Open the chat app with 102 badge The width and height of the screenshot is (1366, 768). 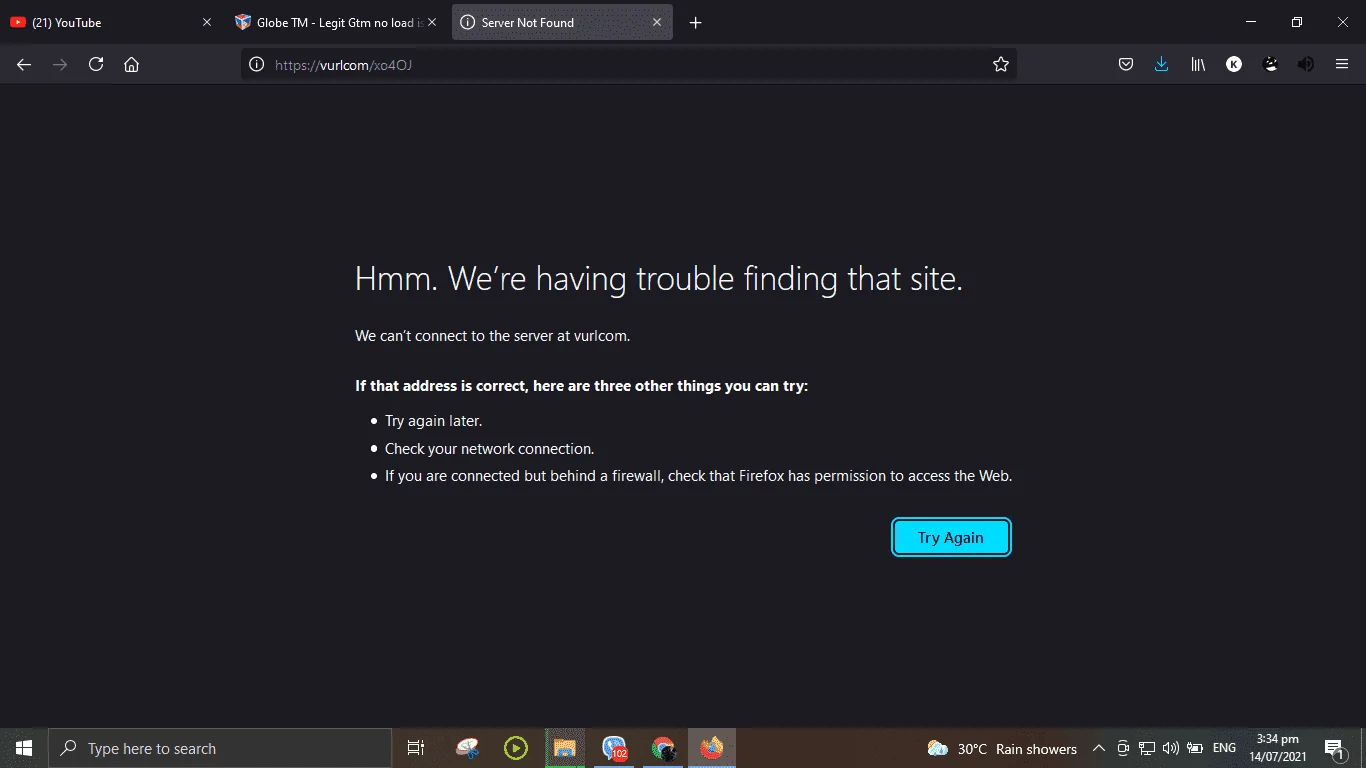(614, 748)
